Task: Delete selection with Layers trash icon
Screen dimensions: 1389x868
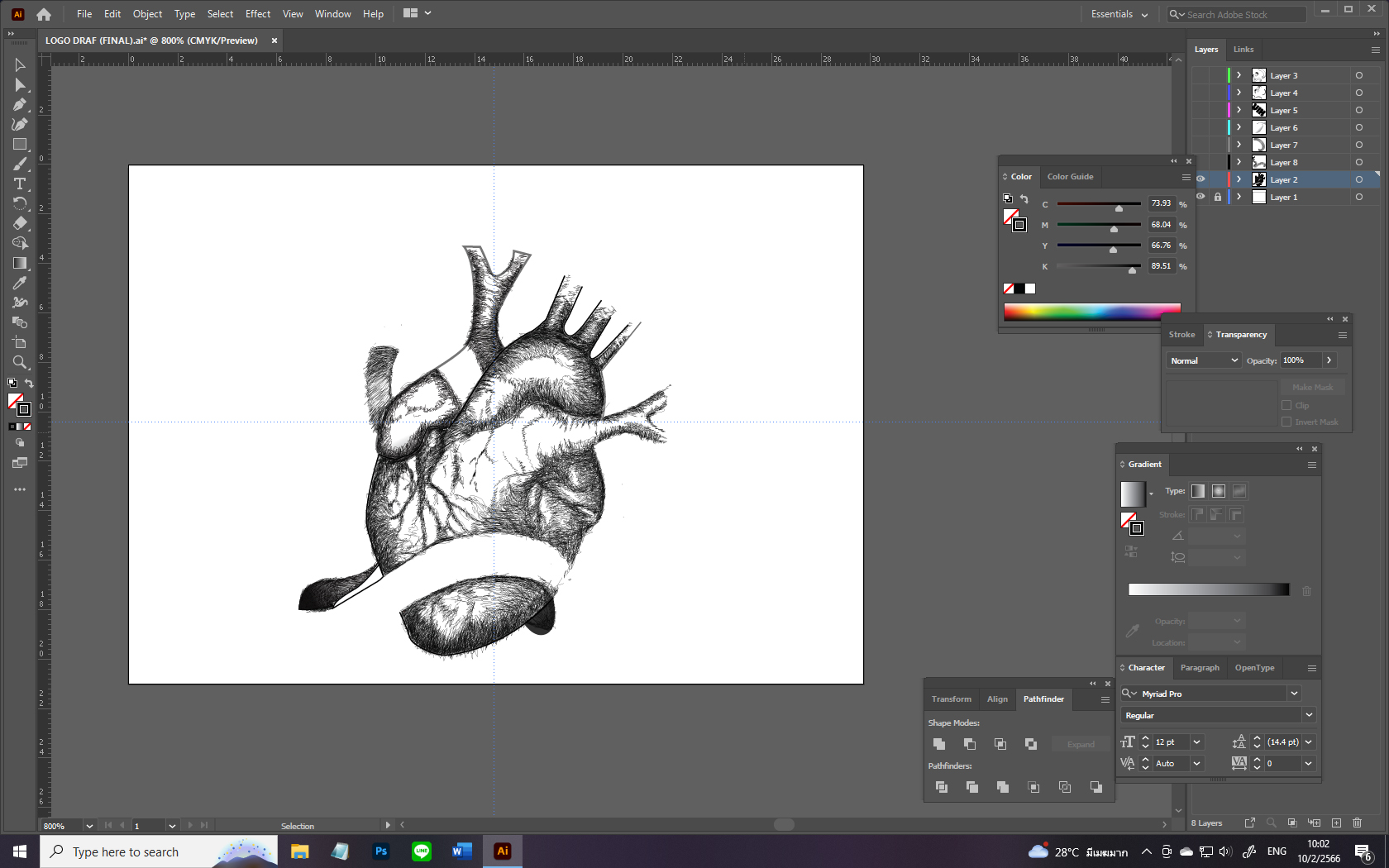Action: point(1357,823)
